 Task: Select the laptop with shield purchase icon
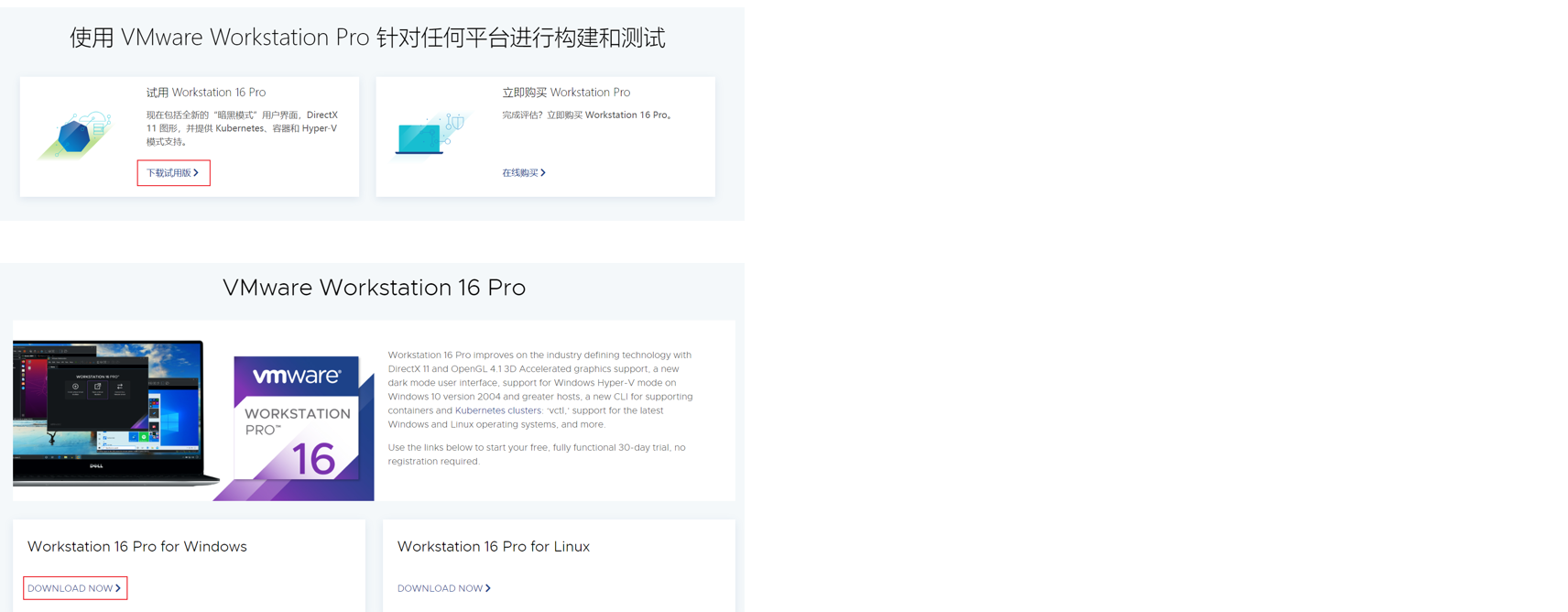[x=430, y=136]
